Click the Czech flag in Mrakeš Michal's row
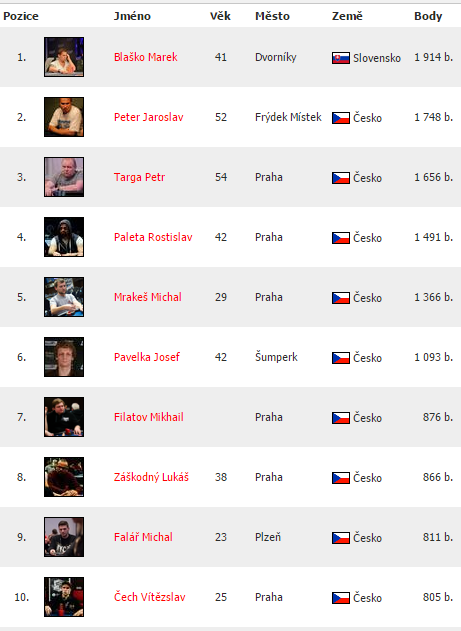This screenshot has height=631, width=461. click(x=341, y=298)
